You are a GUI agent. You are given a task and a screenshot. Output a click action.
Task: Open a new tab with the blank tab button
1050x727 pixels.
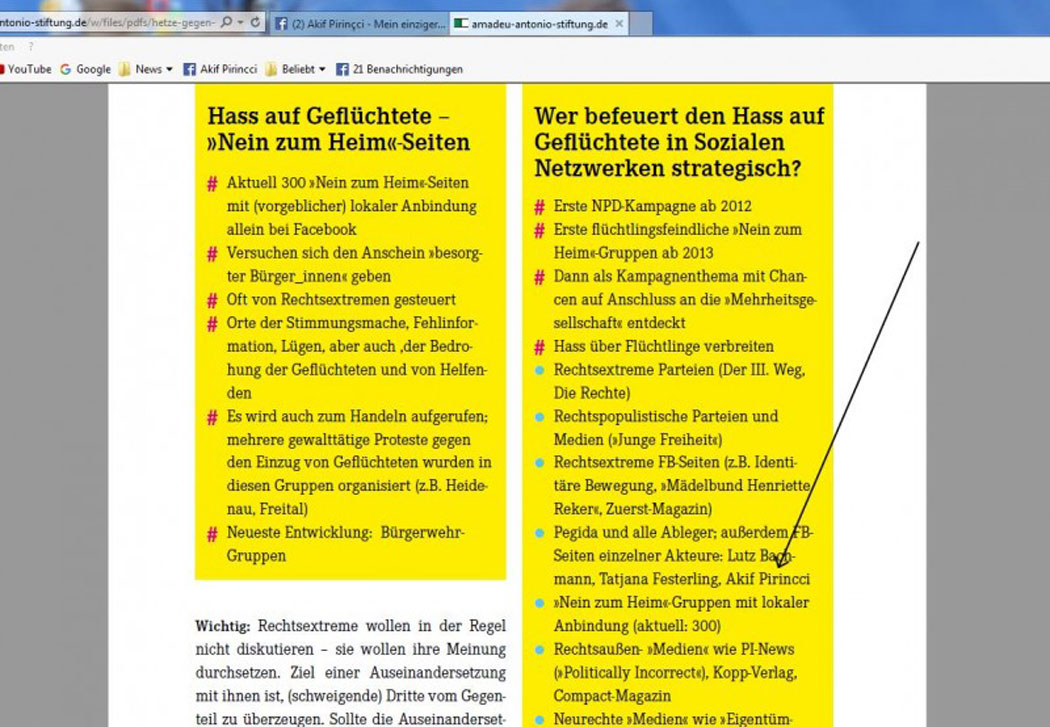coord(640,24)
